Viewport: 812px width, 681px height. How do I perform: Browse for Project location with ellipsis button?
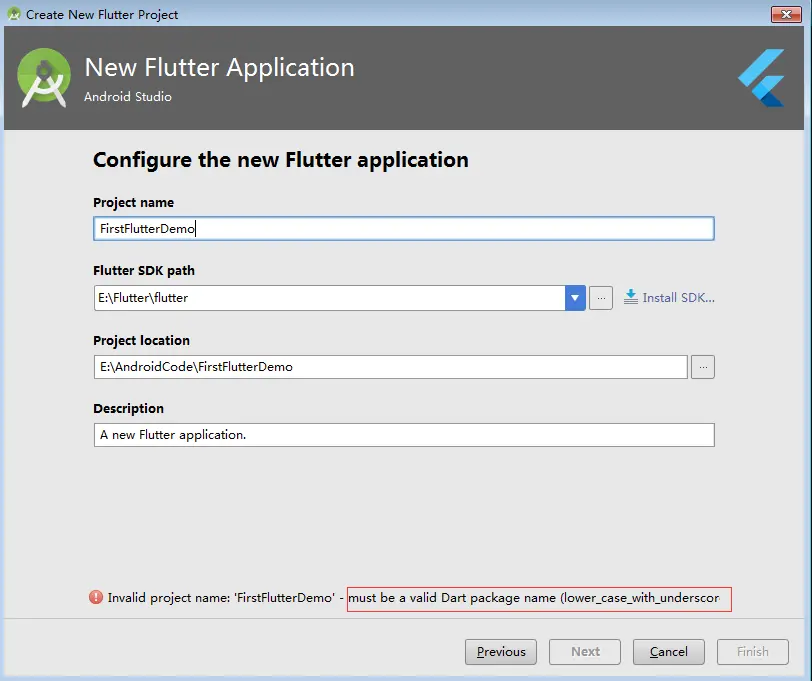click(x=703, y=367)
